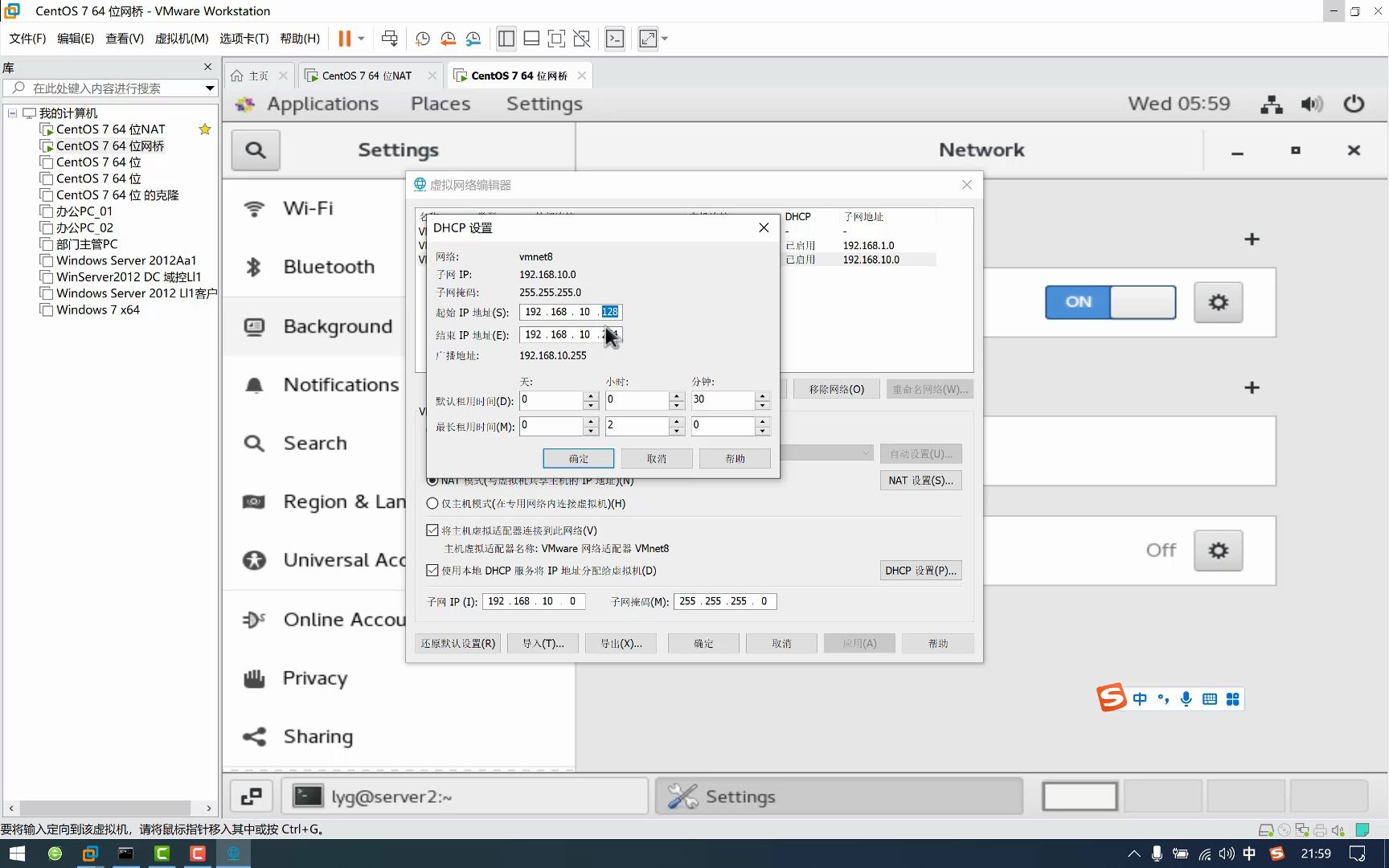
Task: Send Ctrl+Alt+Del to the guest
Action: pyautogui.click(x=389, y=38)
